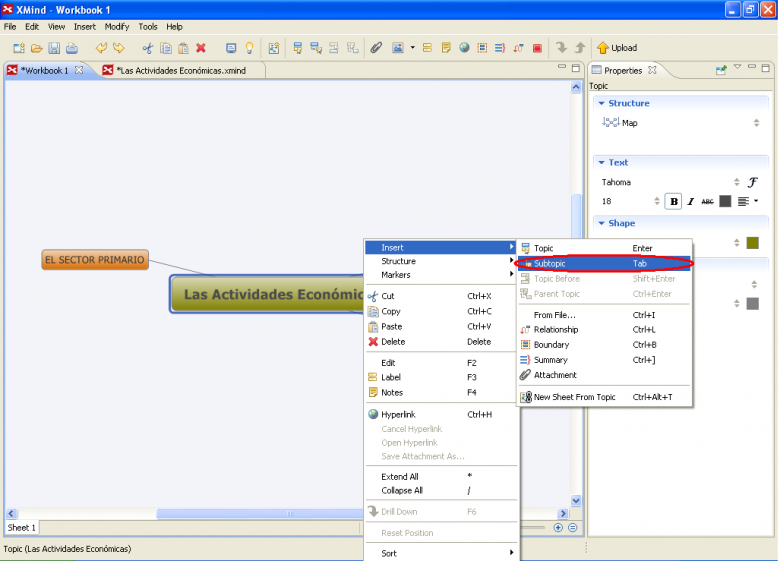Open the Tahoma font dropdown

coord(737,182)
